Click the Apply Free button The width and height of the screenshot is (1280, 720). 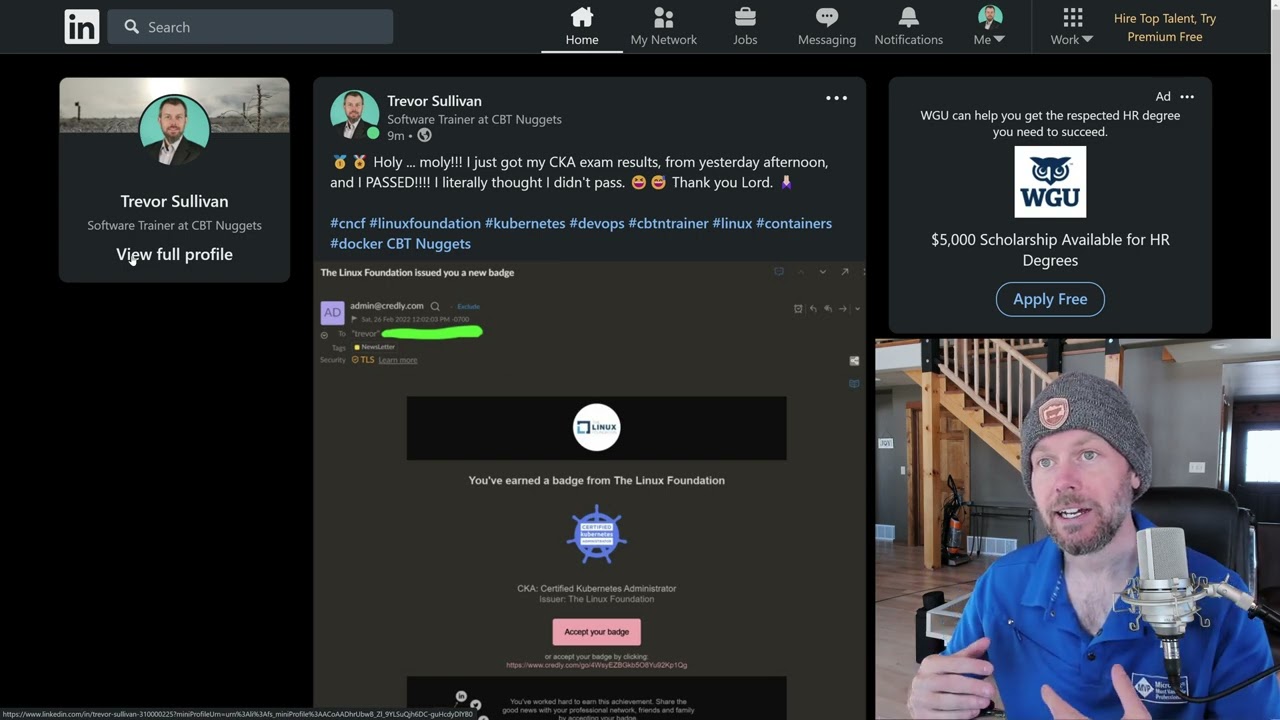click(x=1050, y=299)
